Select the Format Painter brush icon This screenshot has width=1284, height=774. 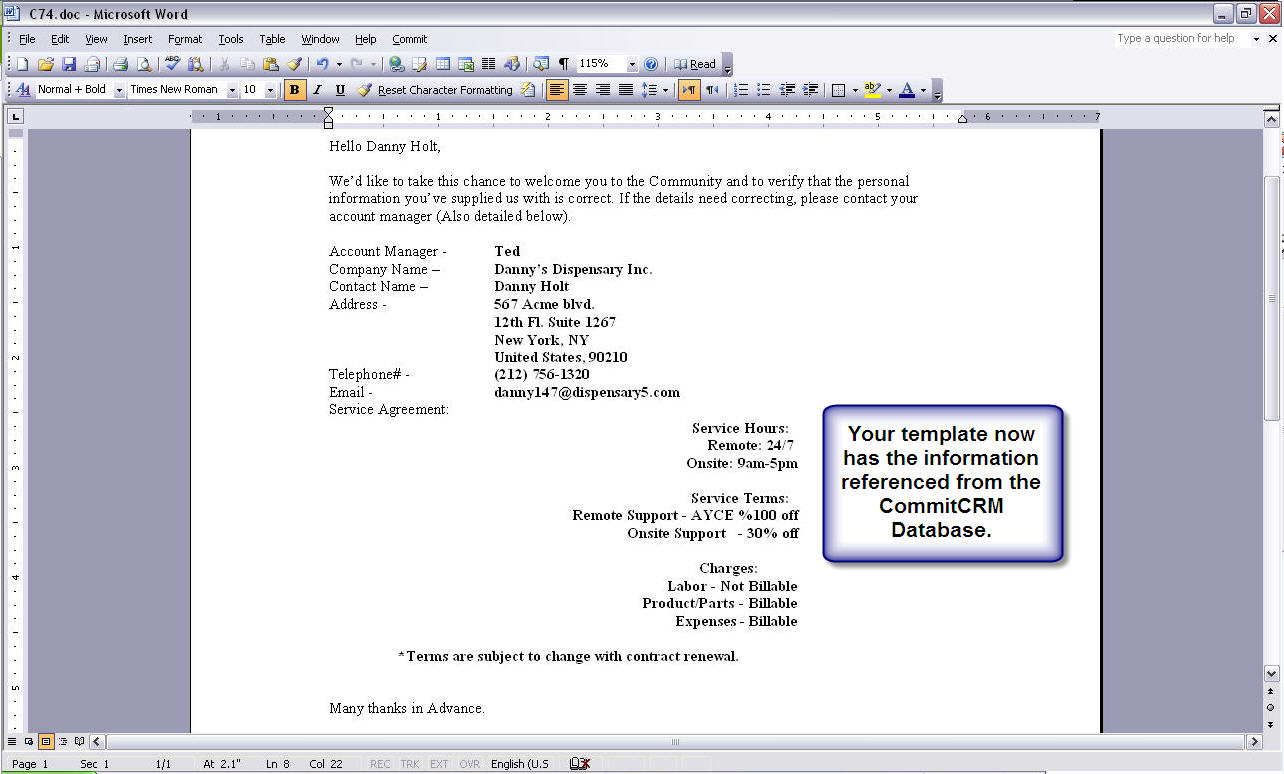point(294,64)
